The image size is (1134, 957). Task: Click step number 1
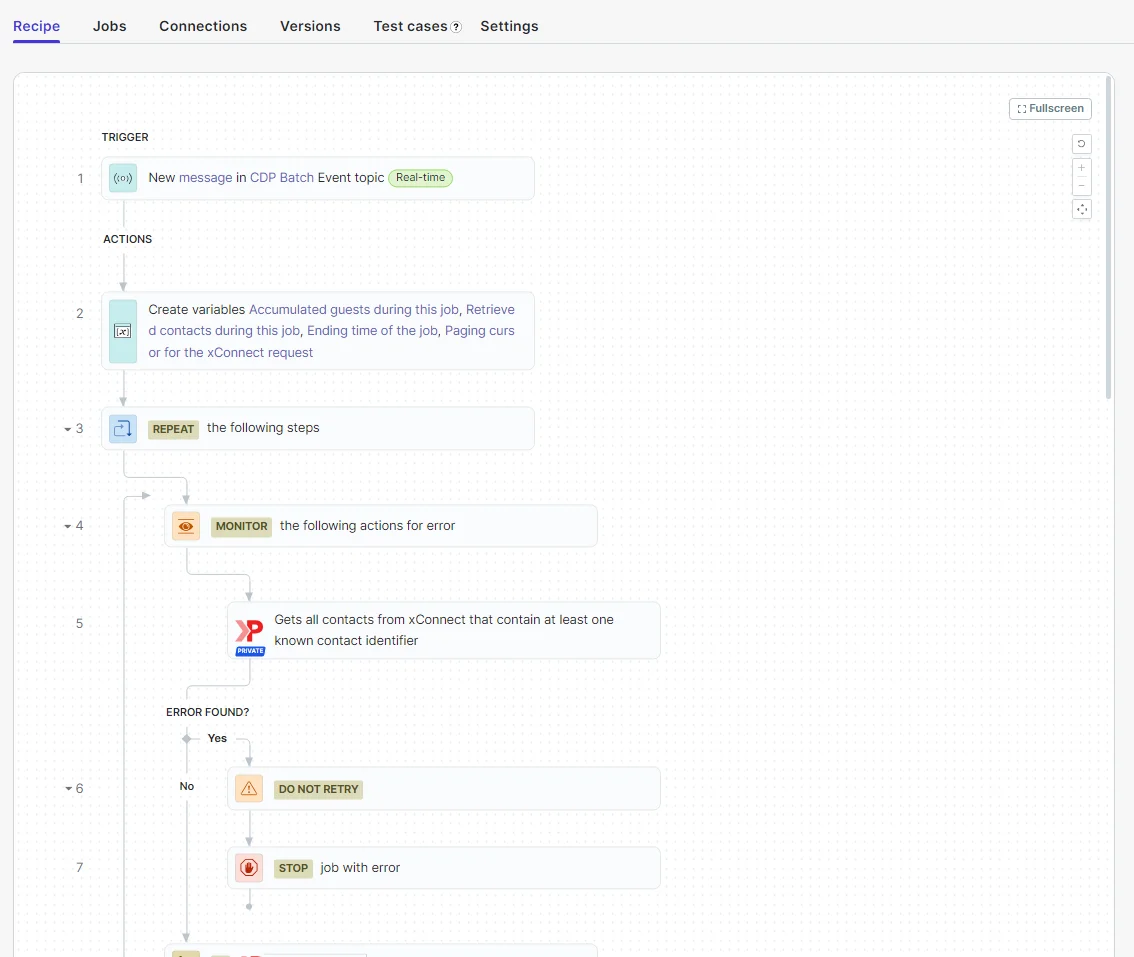click(x=80, y=179)
